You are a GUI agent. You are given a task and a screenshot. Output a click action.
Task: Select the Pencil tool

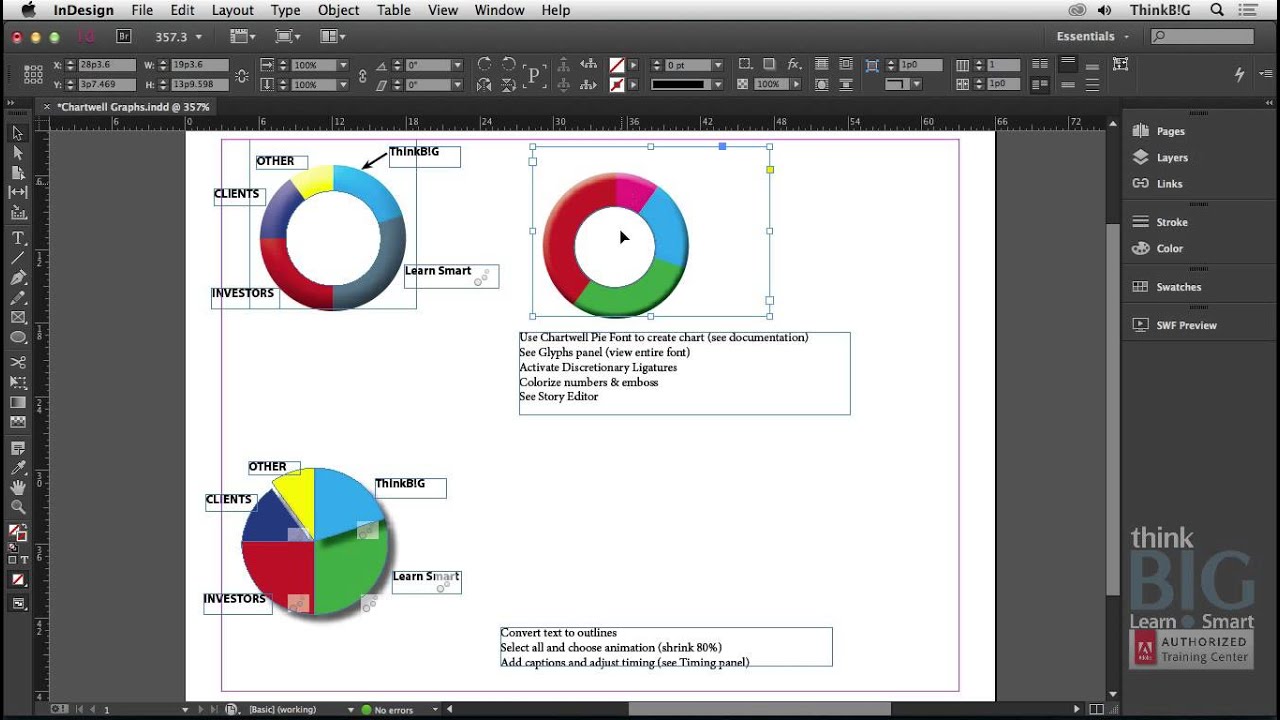pyautogui.click(x=17, y=298)
